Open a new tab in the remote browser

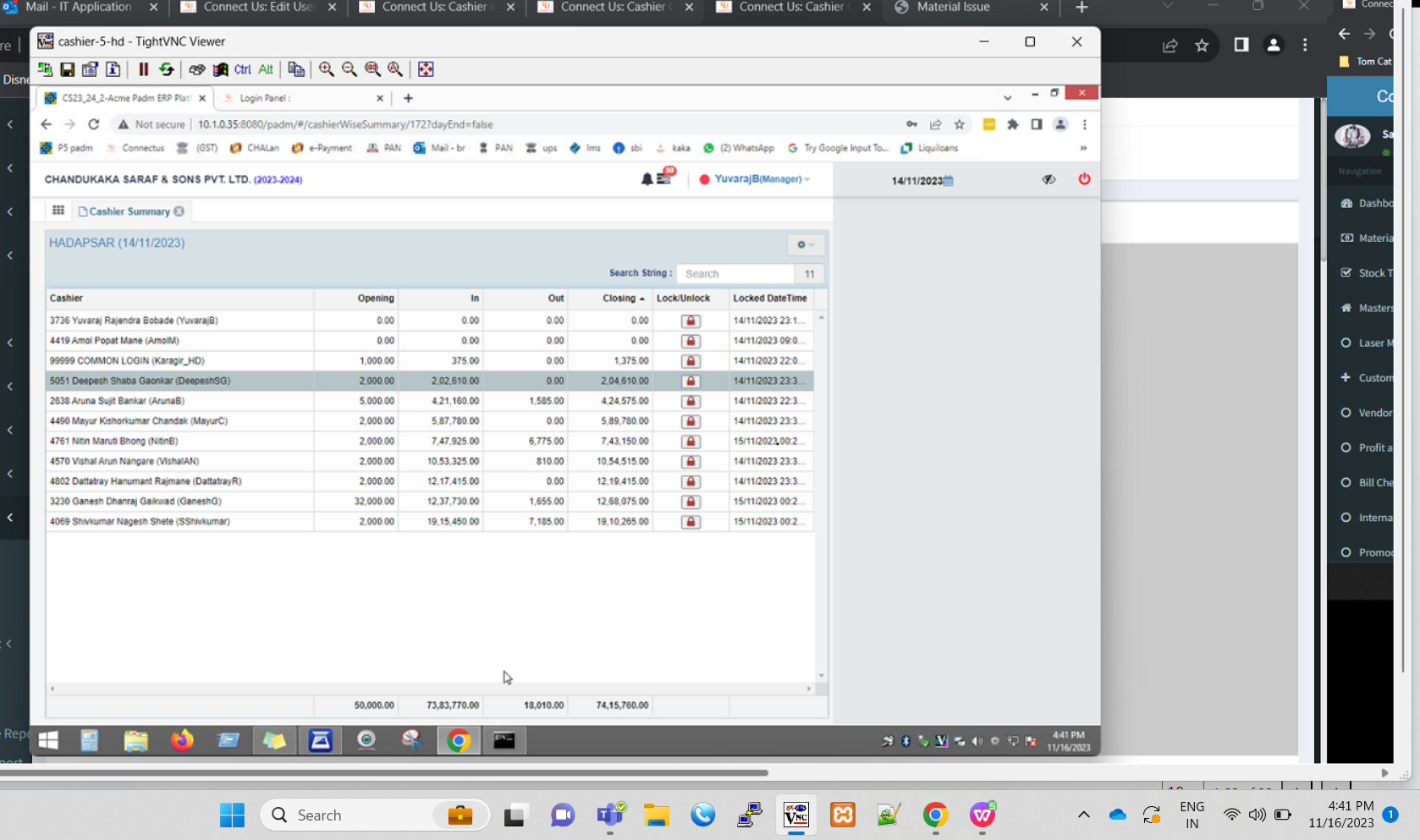pos(408,98)
